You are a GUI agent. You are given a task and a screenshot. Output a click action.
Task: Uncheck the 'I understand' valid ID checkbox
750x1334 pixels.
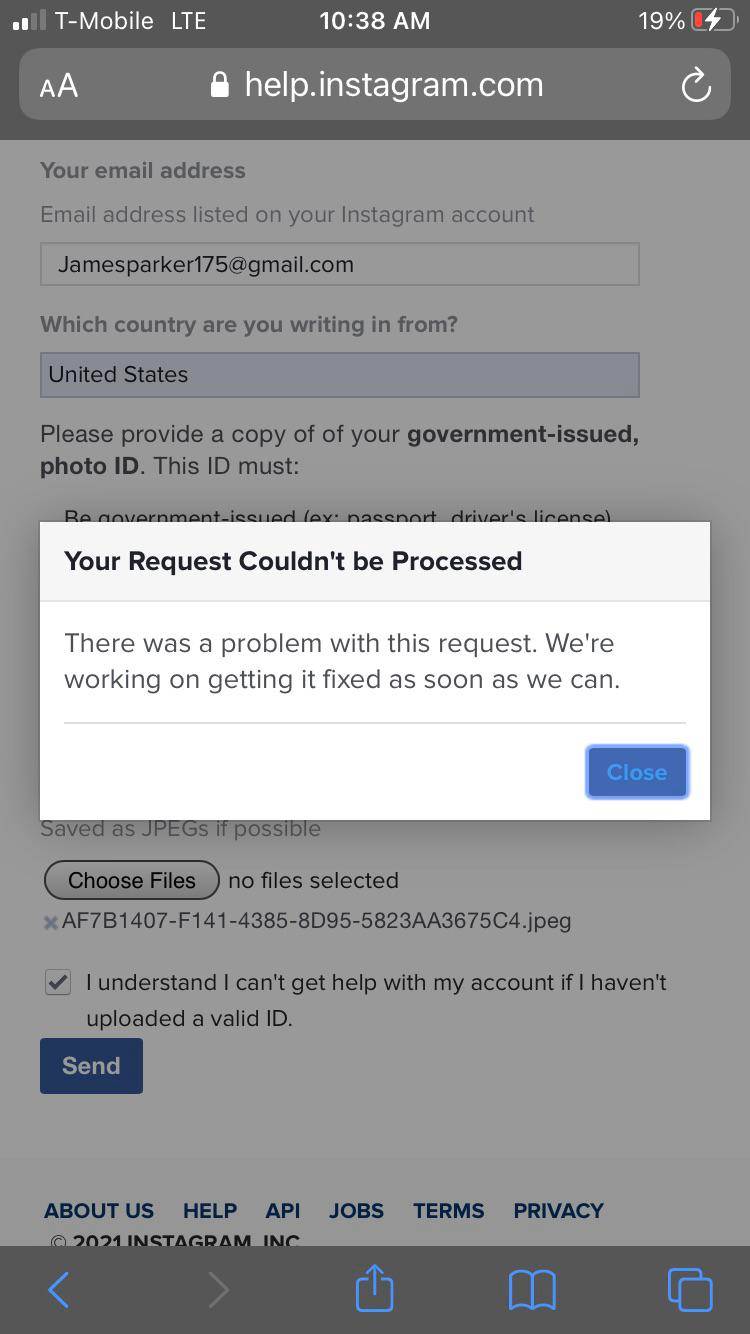click(57, 982)
